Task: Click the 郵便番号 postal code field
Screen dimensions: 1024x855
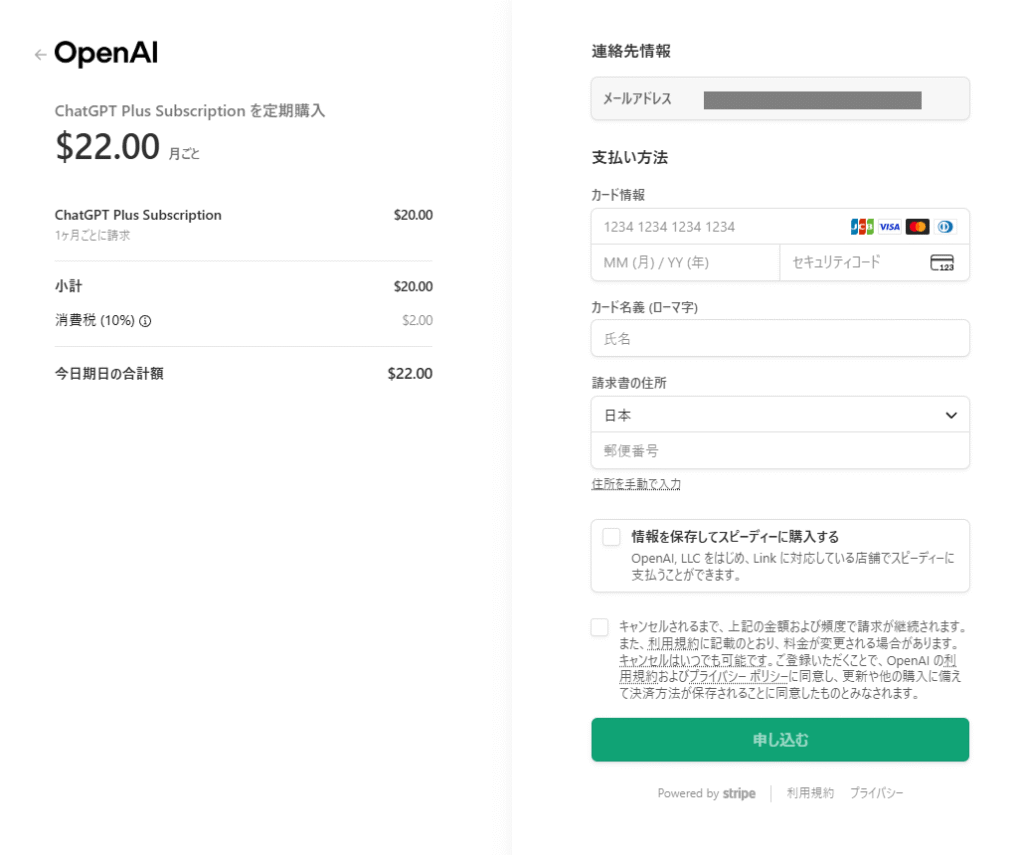Action: pyautogui.click(x=780, y=451)
